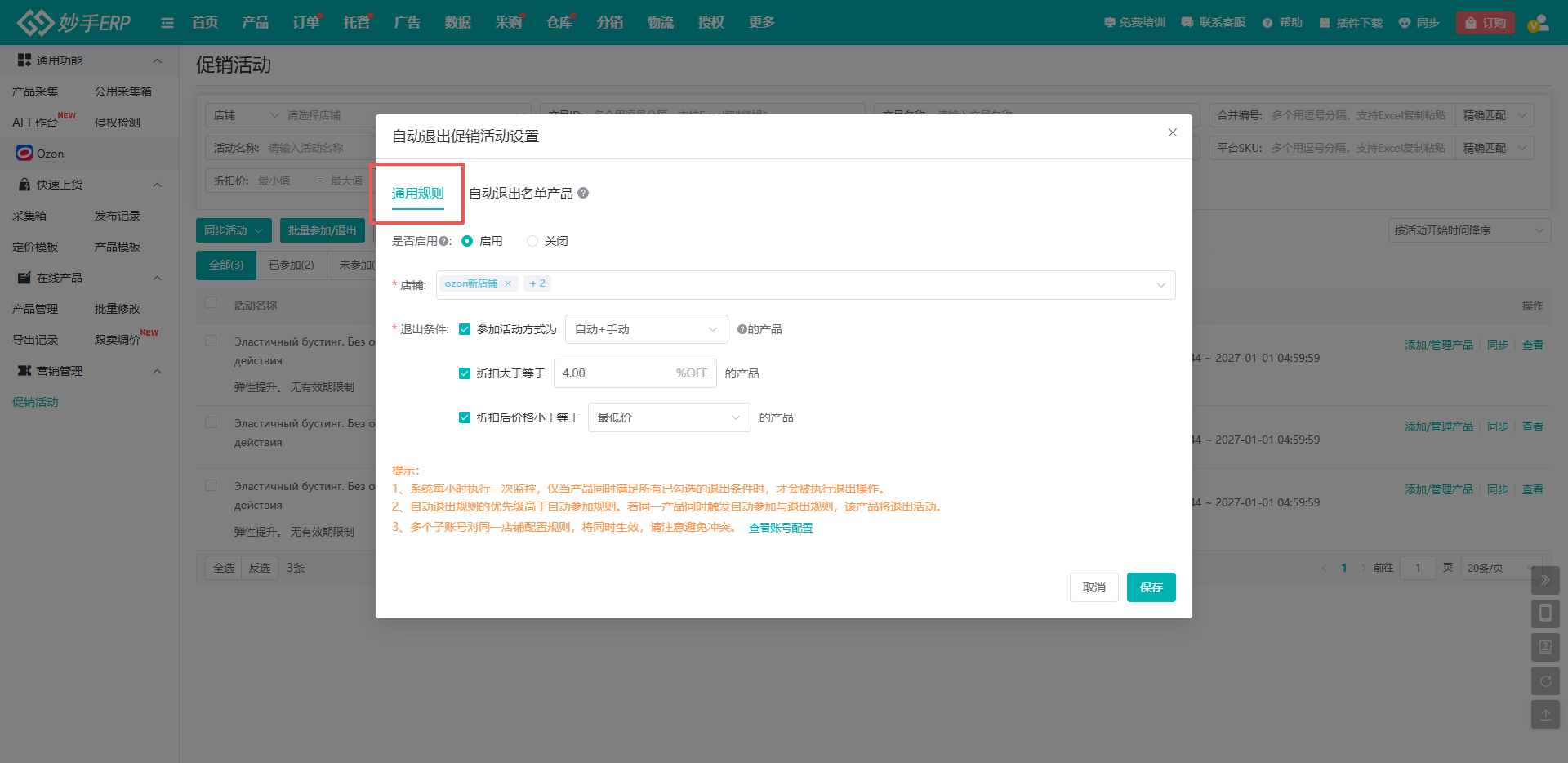1568x763 pixels.
Task: Click the 保存 button
Action: click(x=1151, y=587)
